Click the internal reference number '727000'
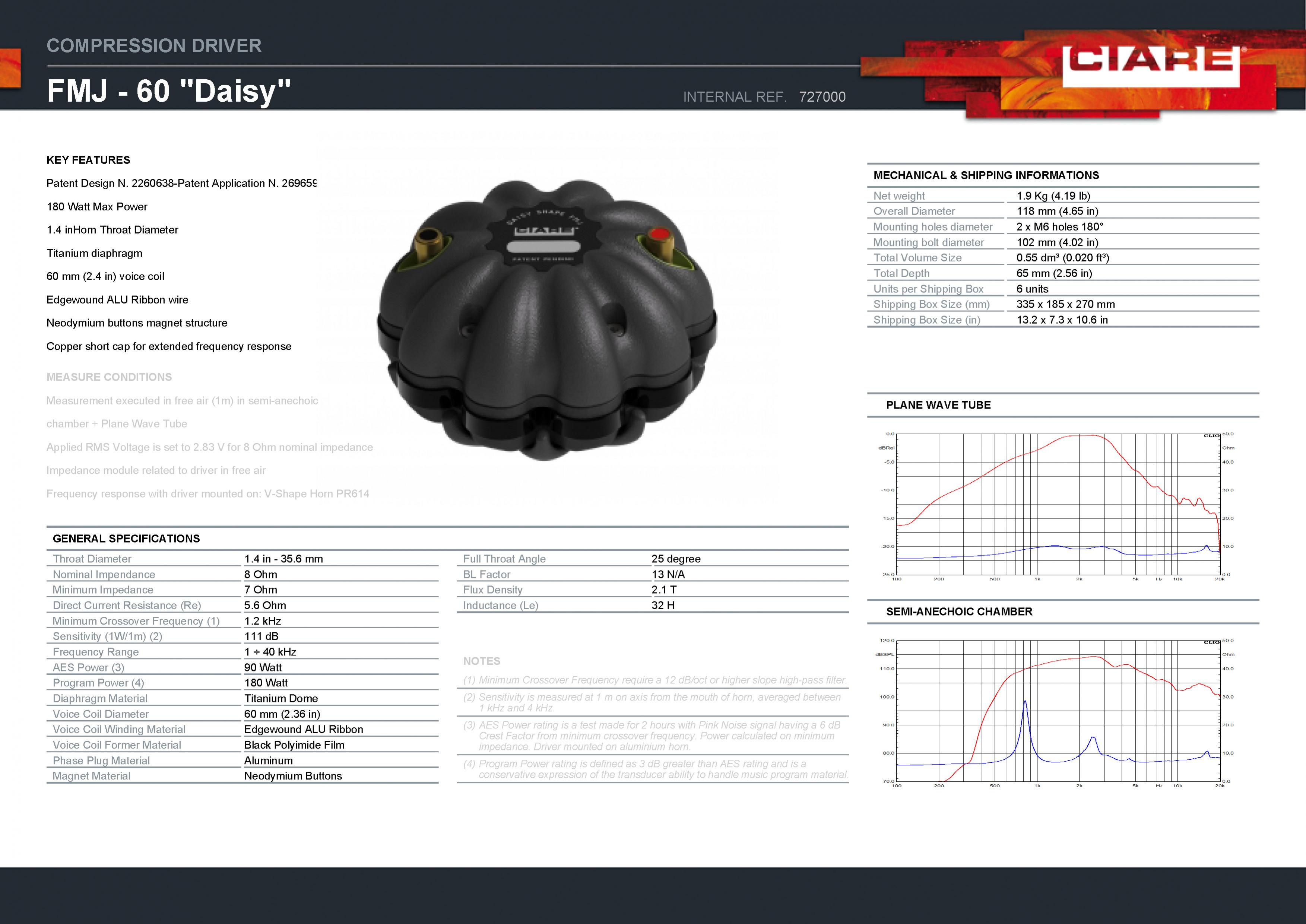Image resolution: width=1306 pixels, height=924 pixels. (822, 97)
